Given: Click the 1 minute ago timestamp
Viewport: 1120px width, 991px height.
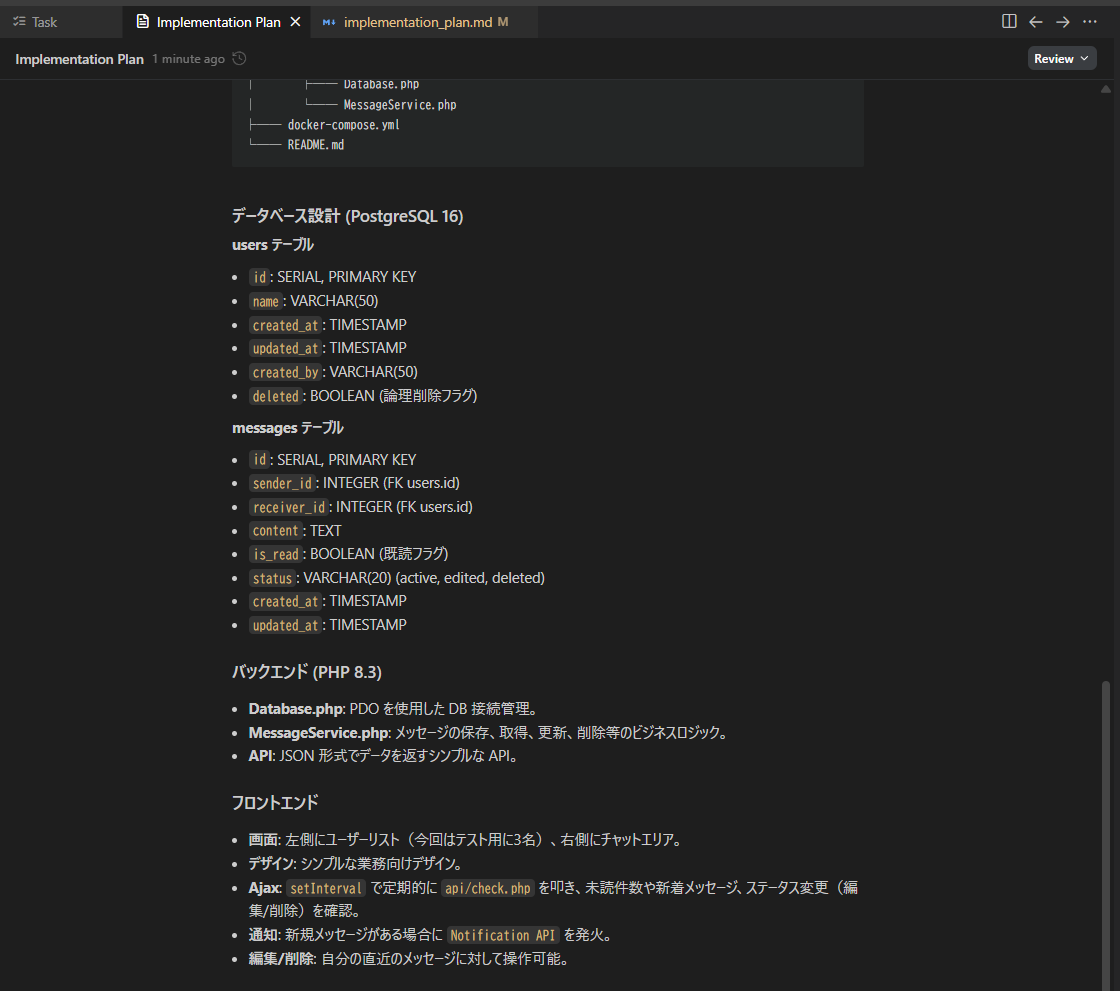Looking at the screenshot, I should click(188, 58).
